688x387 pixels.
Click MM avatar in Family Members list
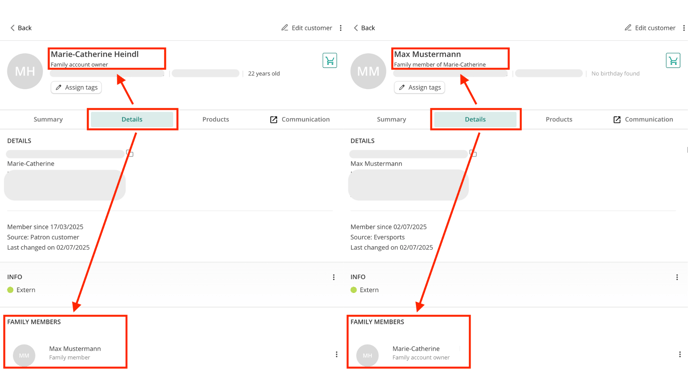[24, 355]
